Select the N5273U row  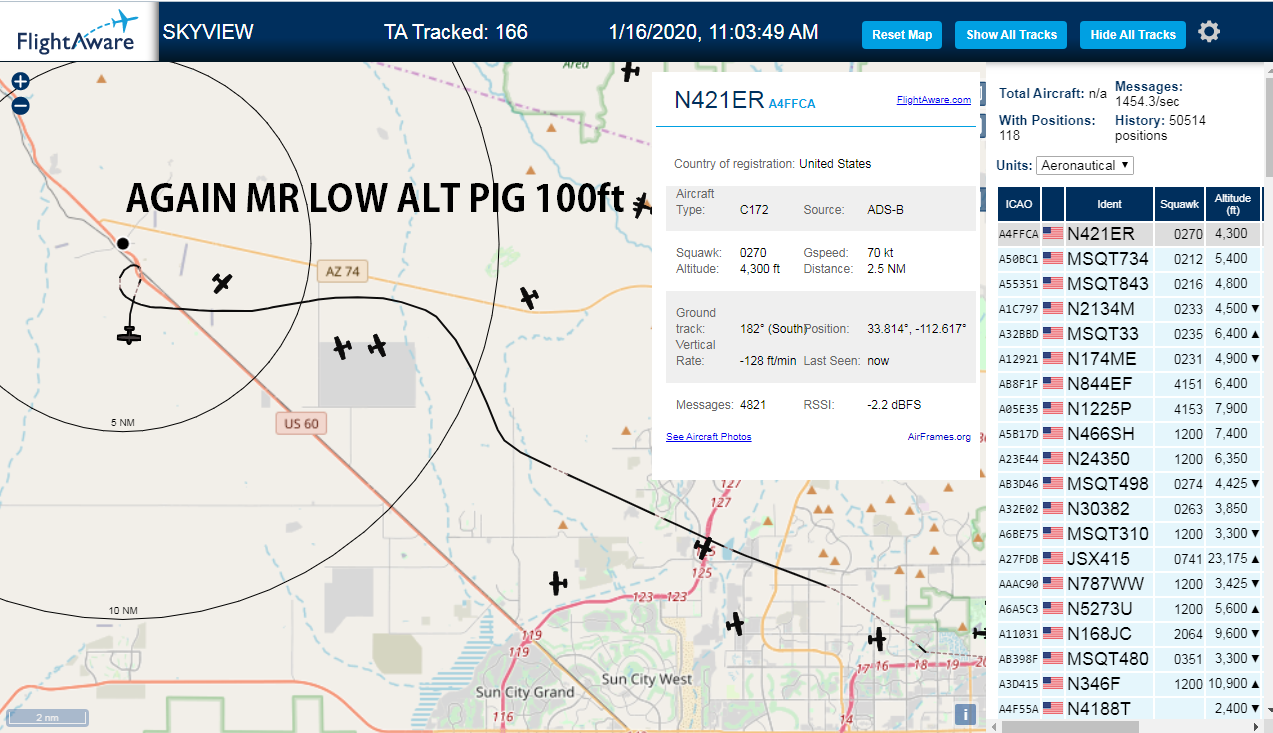(1130, 609)
